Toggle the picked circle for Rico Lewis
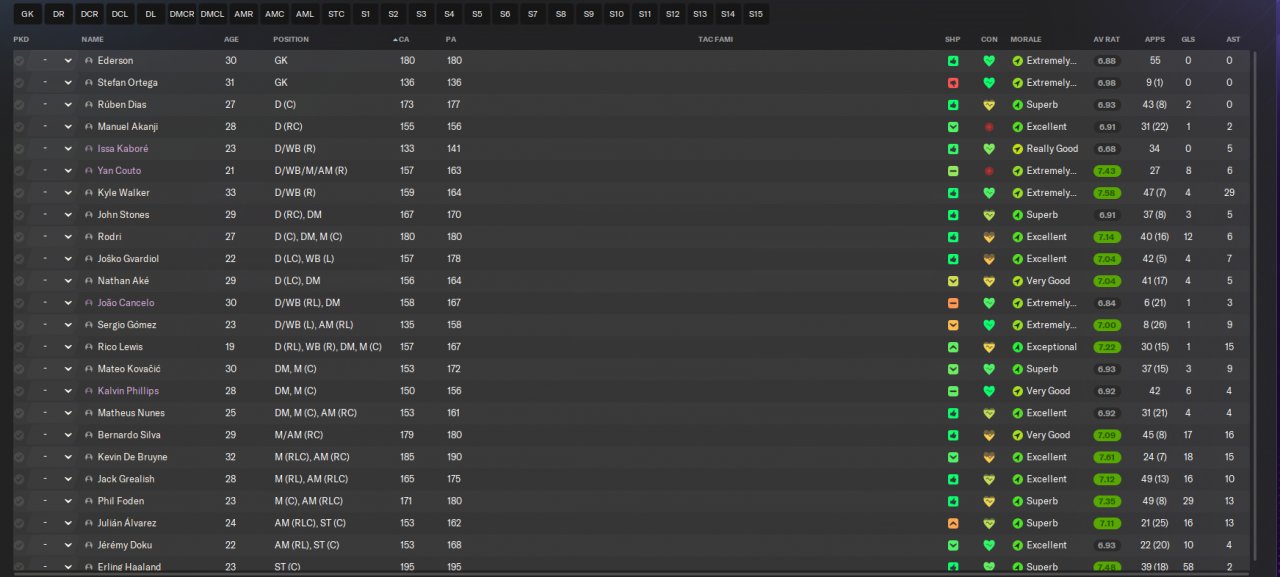The width and height of the screenshot is (1280, 577). click(19, 347)
